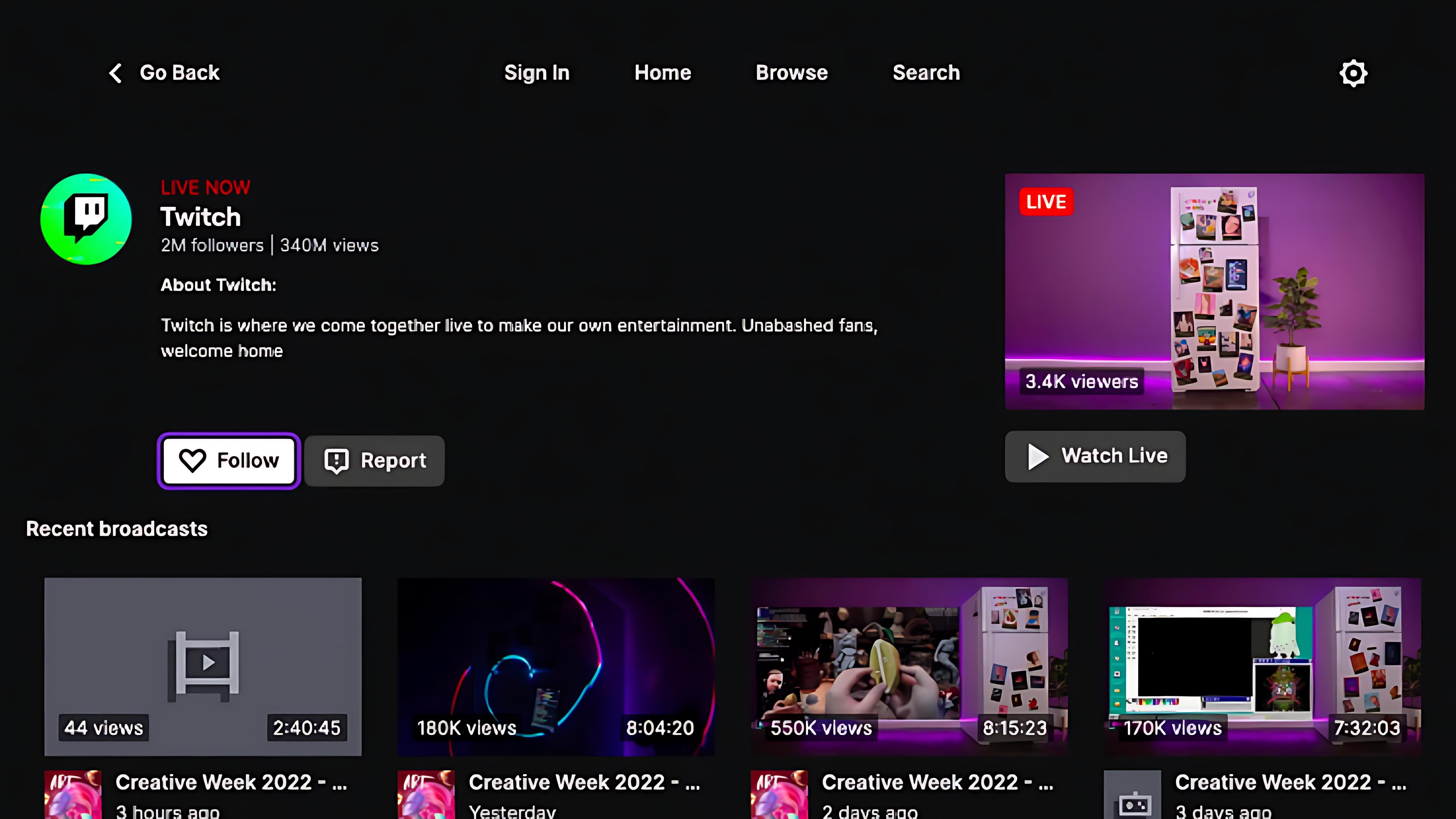
Task: Click the '7:32:03' duration label
Action: [x=1367, y=728]
